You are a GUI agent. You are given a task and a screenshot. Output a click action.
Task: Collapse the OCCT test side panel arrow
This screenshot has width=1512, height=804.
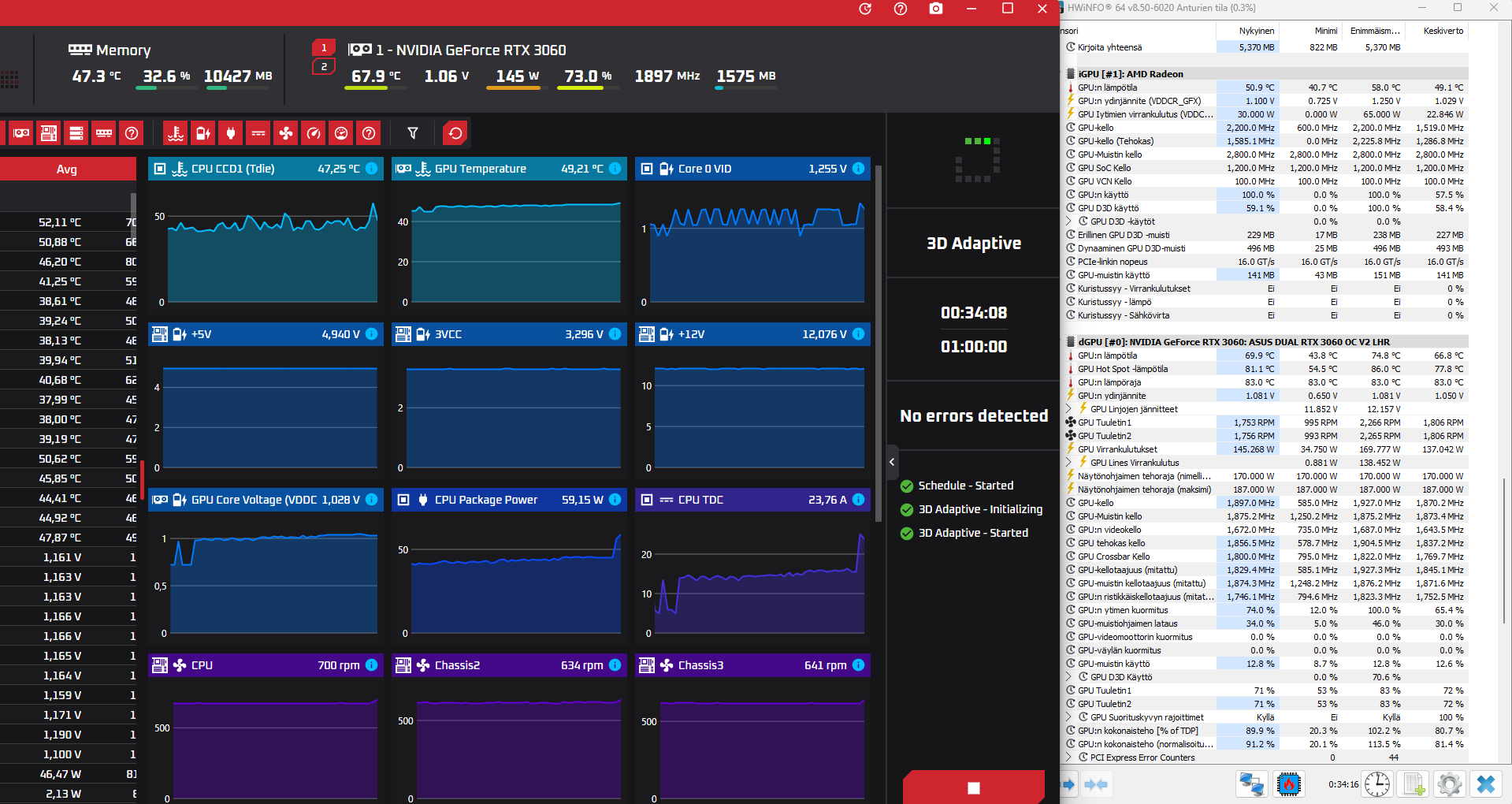[x=892, y=462]
